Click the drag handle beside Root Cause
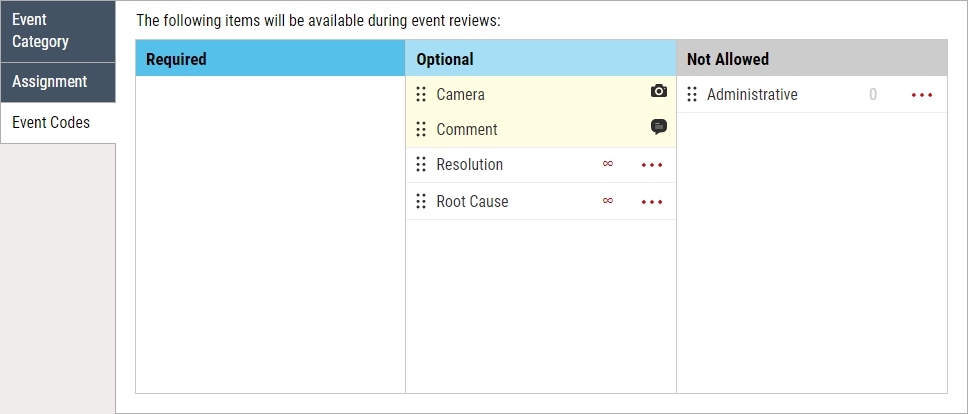968x414 pixels. click(x=421, y=202)
